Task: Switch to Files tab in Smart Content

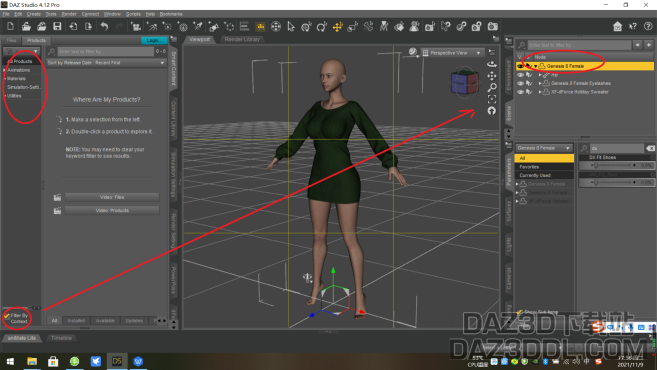Action: click(12, 41)
